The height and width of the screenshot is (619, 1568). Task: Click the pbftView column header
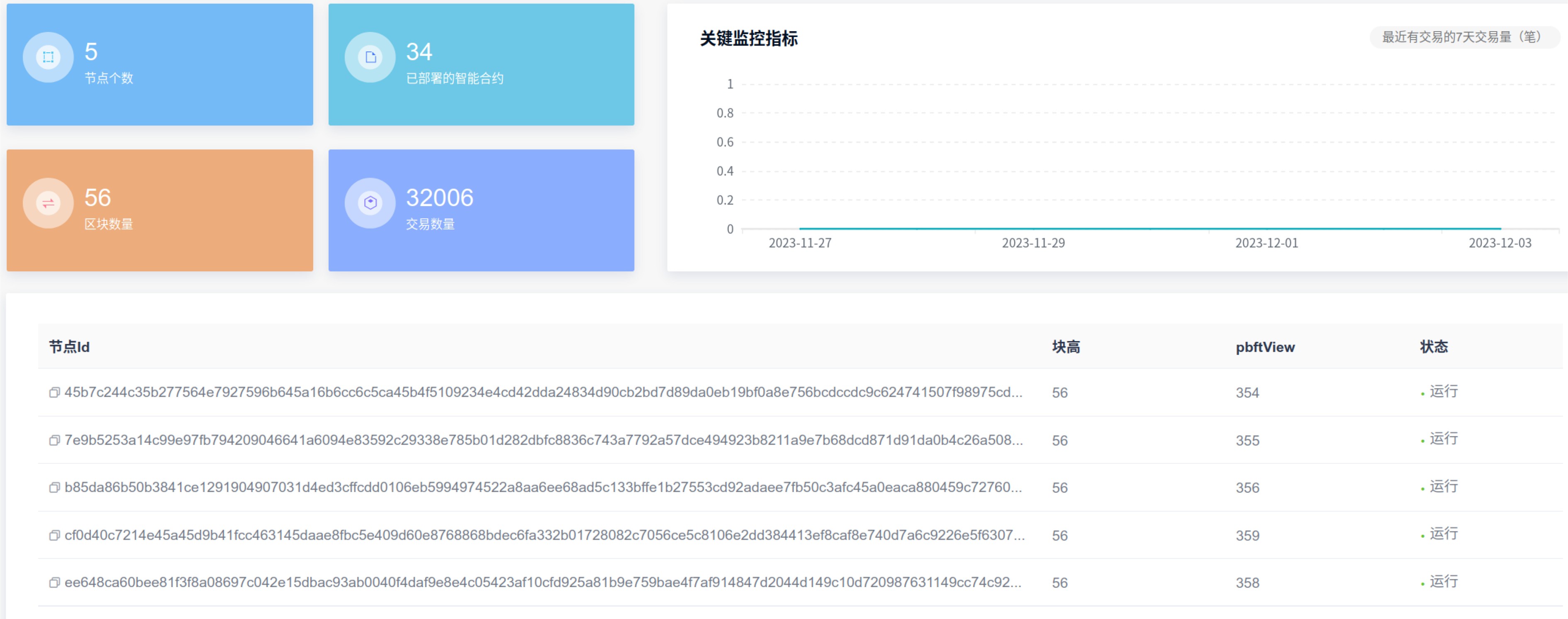tap(1265, 347)
